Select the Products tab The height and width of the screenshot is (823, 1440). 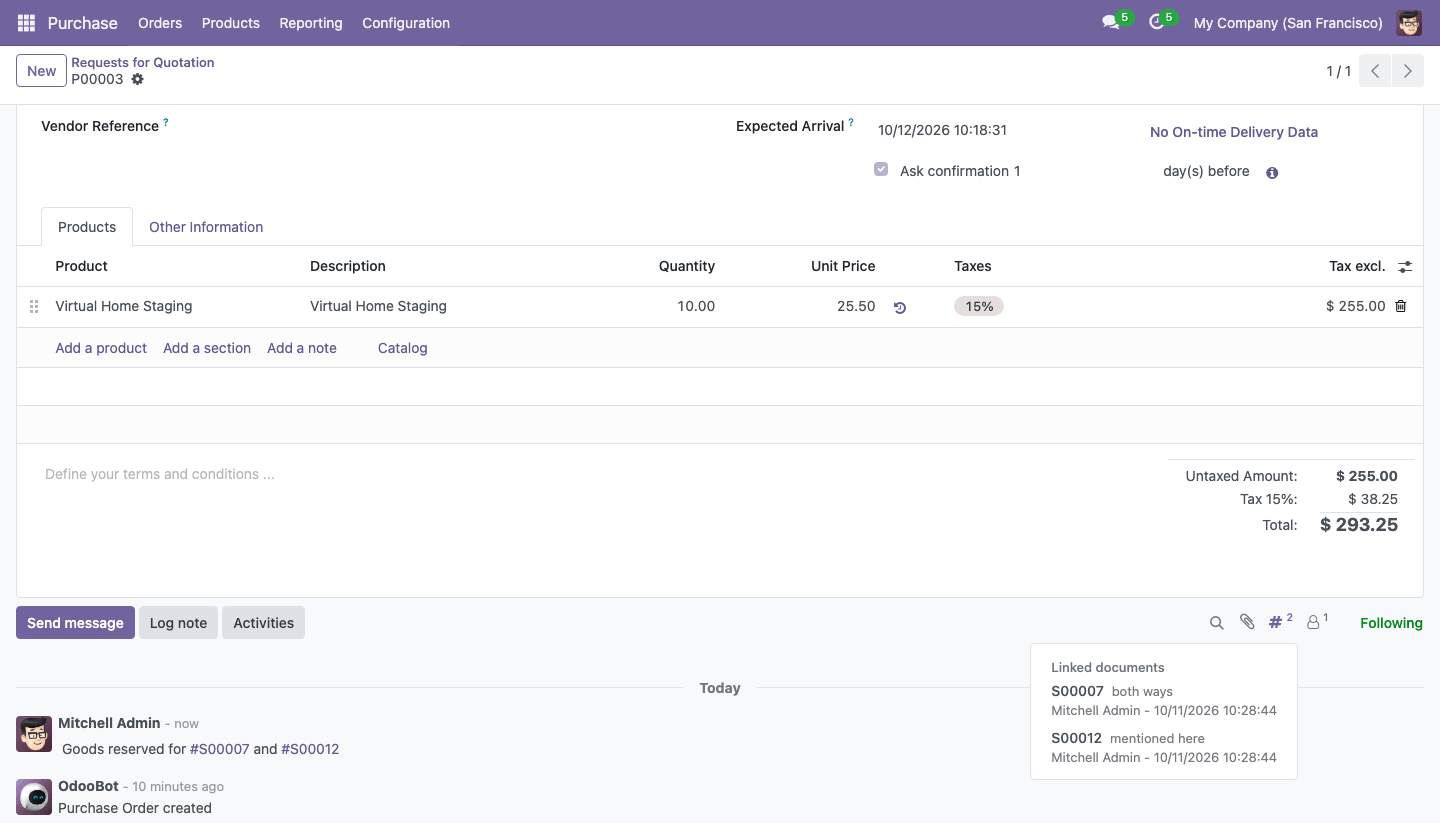pos(87,227)
